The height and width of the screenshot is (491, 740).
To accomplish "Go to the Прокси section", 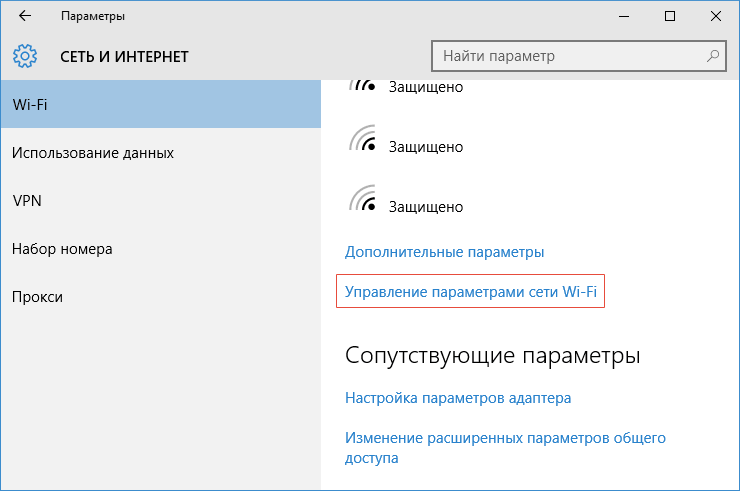I will 160,296.
